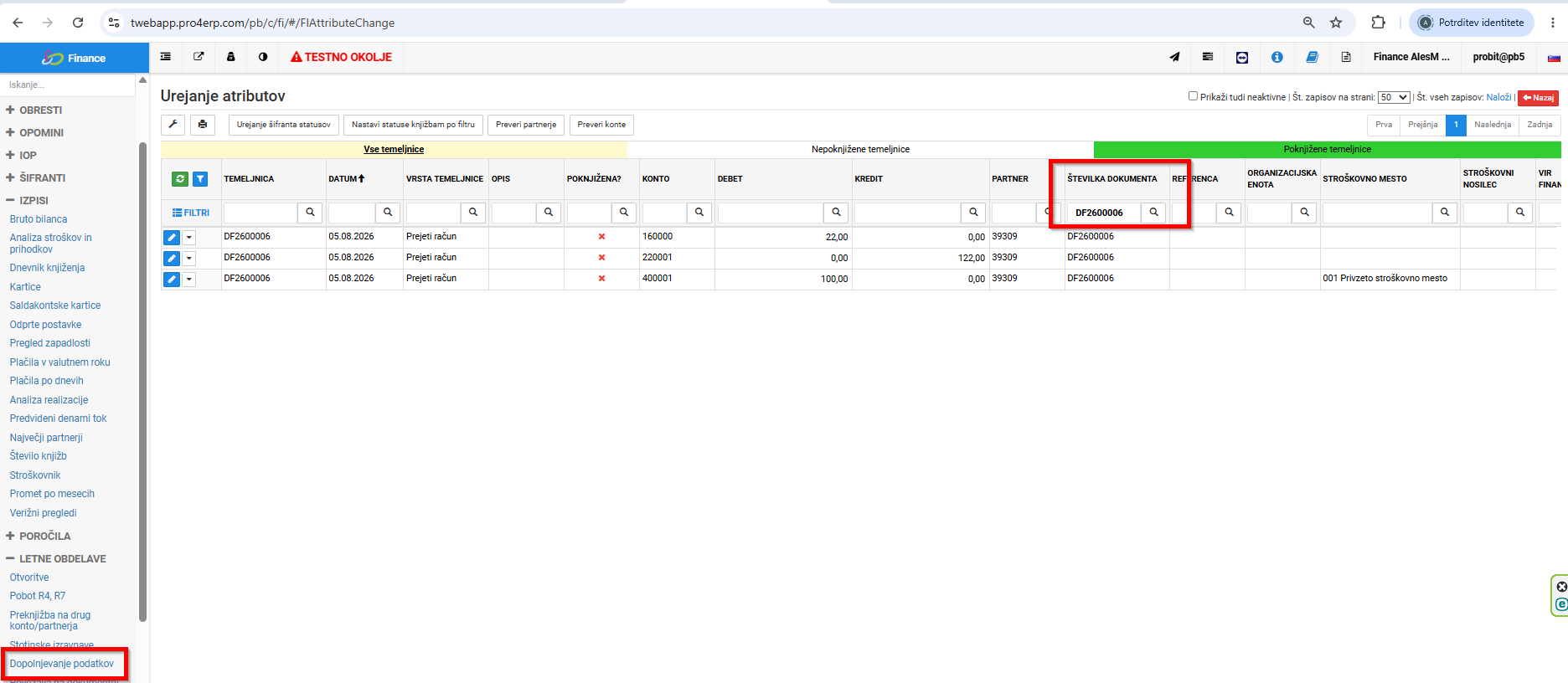Open Dopolnjevanje podatkov link in sidebar
Screen dimensions: 1568x683
click(62, 664)
